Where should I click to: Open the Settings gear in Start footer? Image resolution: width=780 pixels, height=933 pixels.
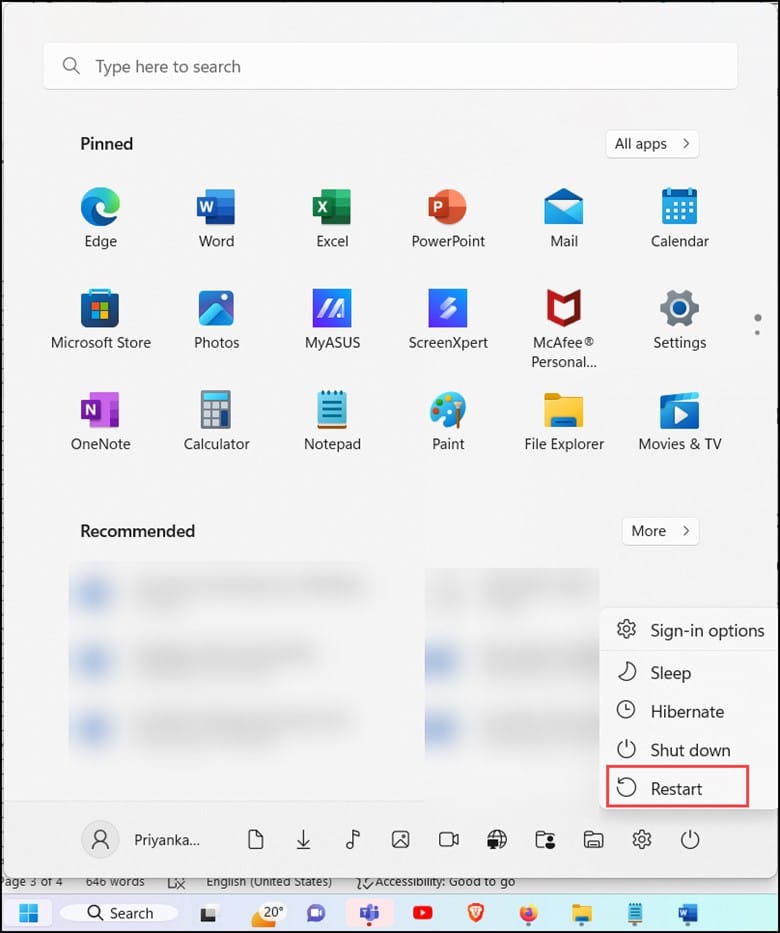click(x=641, y=840)
